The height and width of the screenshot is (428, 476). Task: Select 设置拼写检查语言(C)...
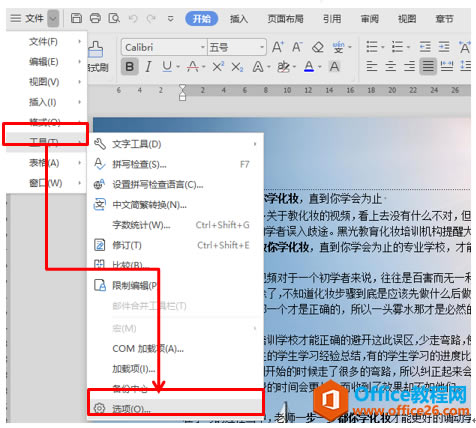175,184
